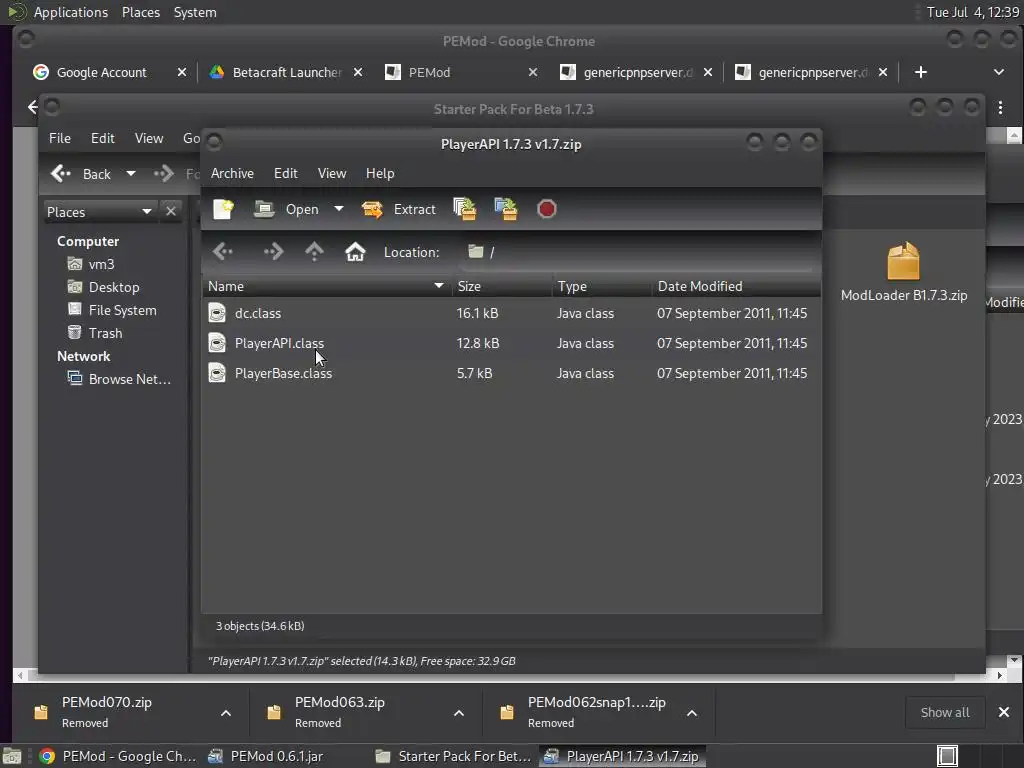Click the workspace switcher in the bottom panel

[x=978, y=756]
